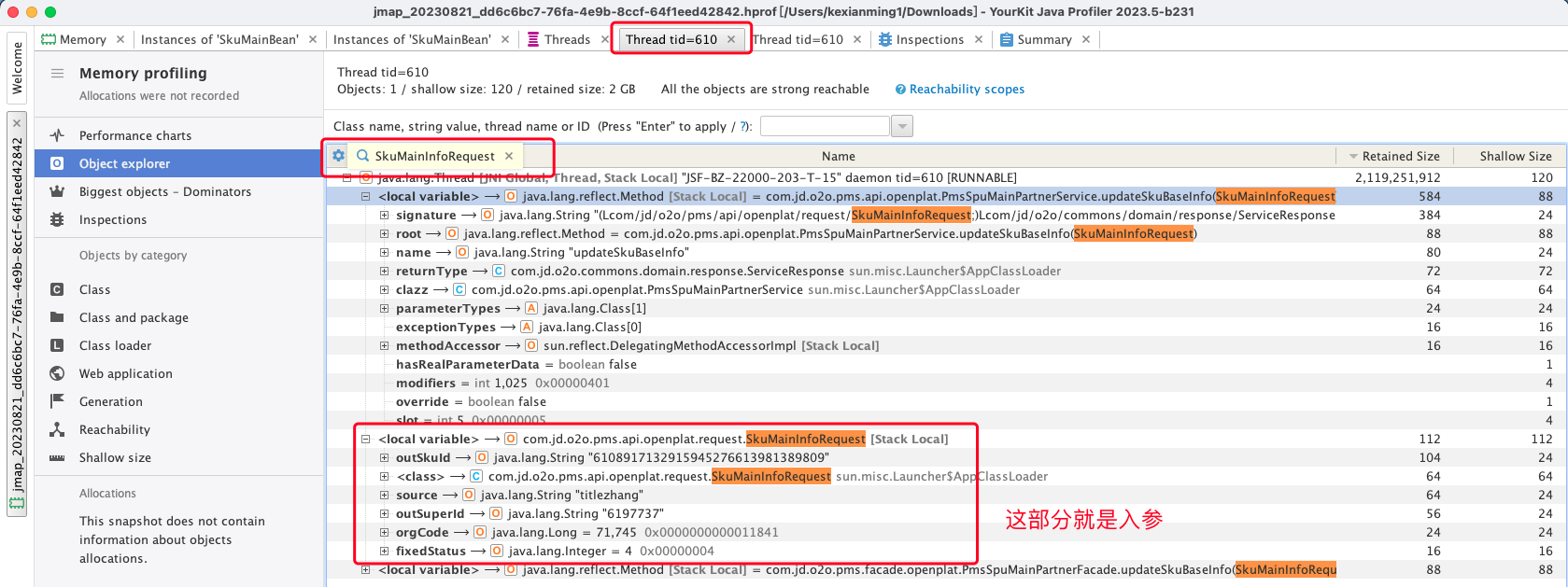The image size is (1568, 587).
Task: Click the filter settings gear icon
Action: (x=338, y=156)
